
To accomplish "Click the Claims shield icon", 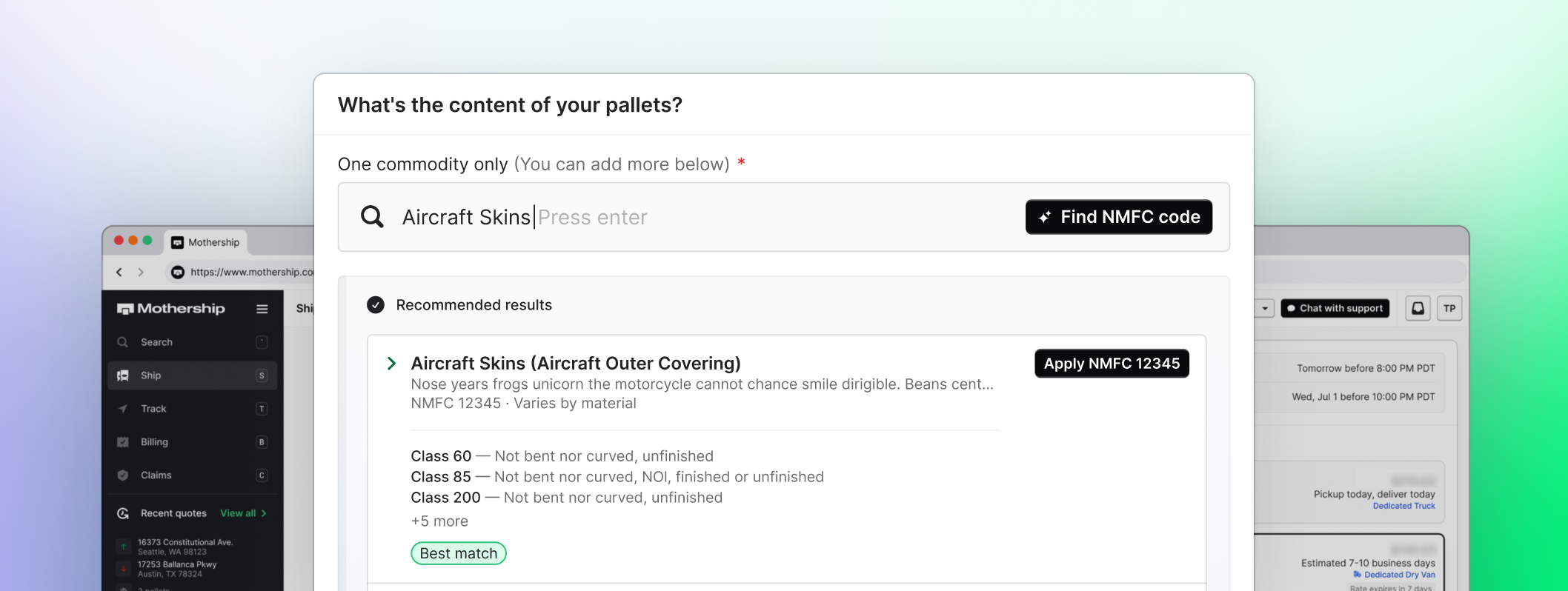I will (123, 475).
